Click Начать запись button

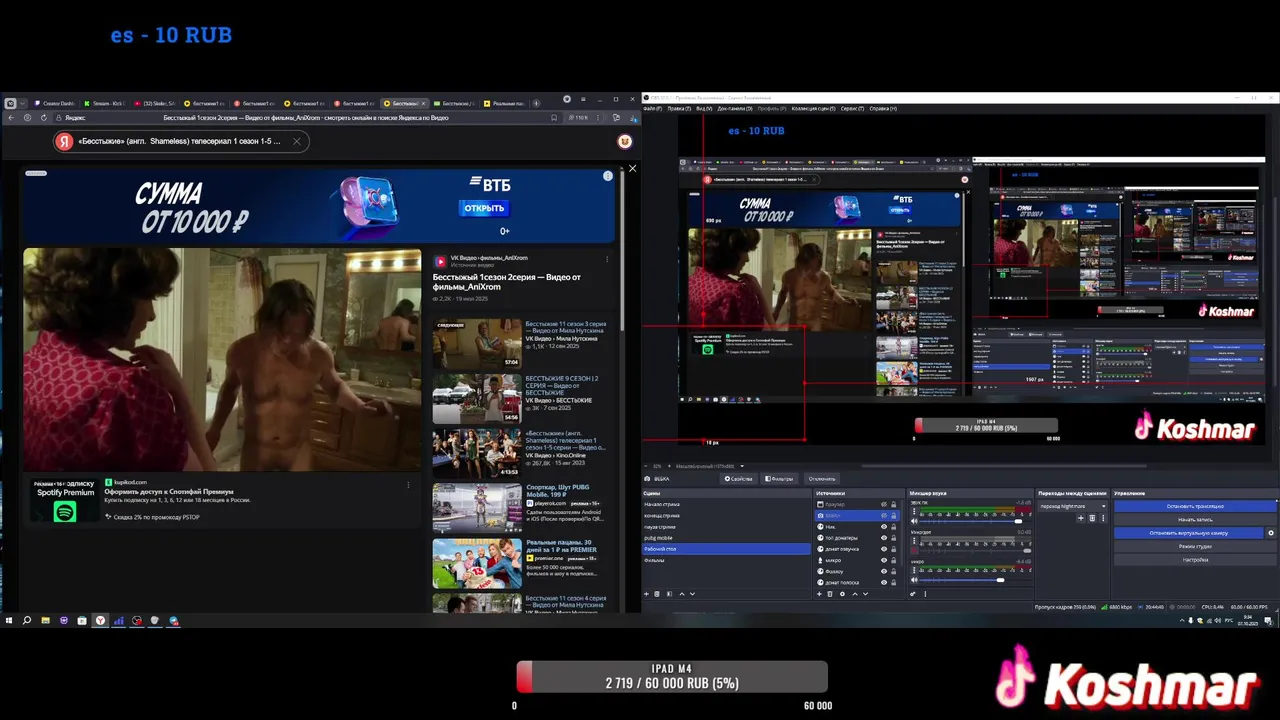[1195, 520]
